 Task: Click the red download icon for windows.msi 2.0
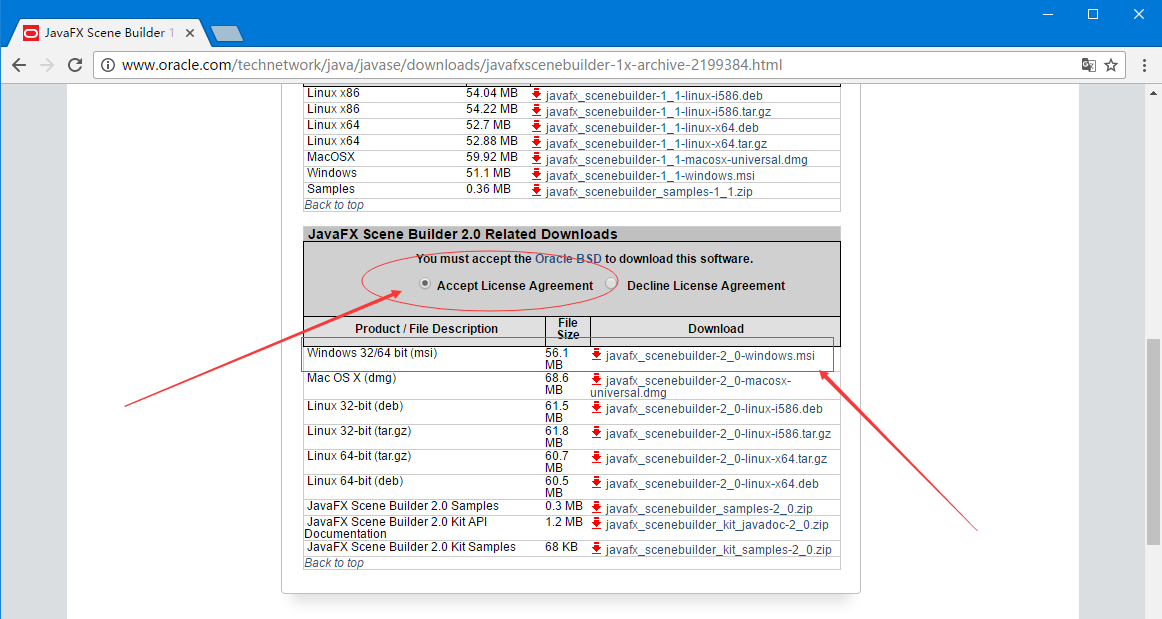coord(597,354)
